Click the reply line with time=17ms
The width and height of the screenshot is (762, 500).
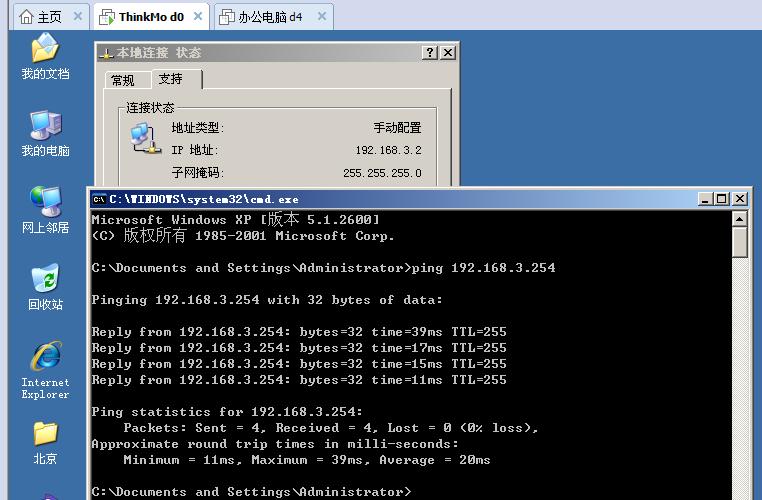click(299, 348)
